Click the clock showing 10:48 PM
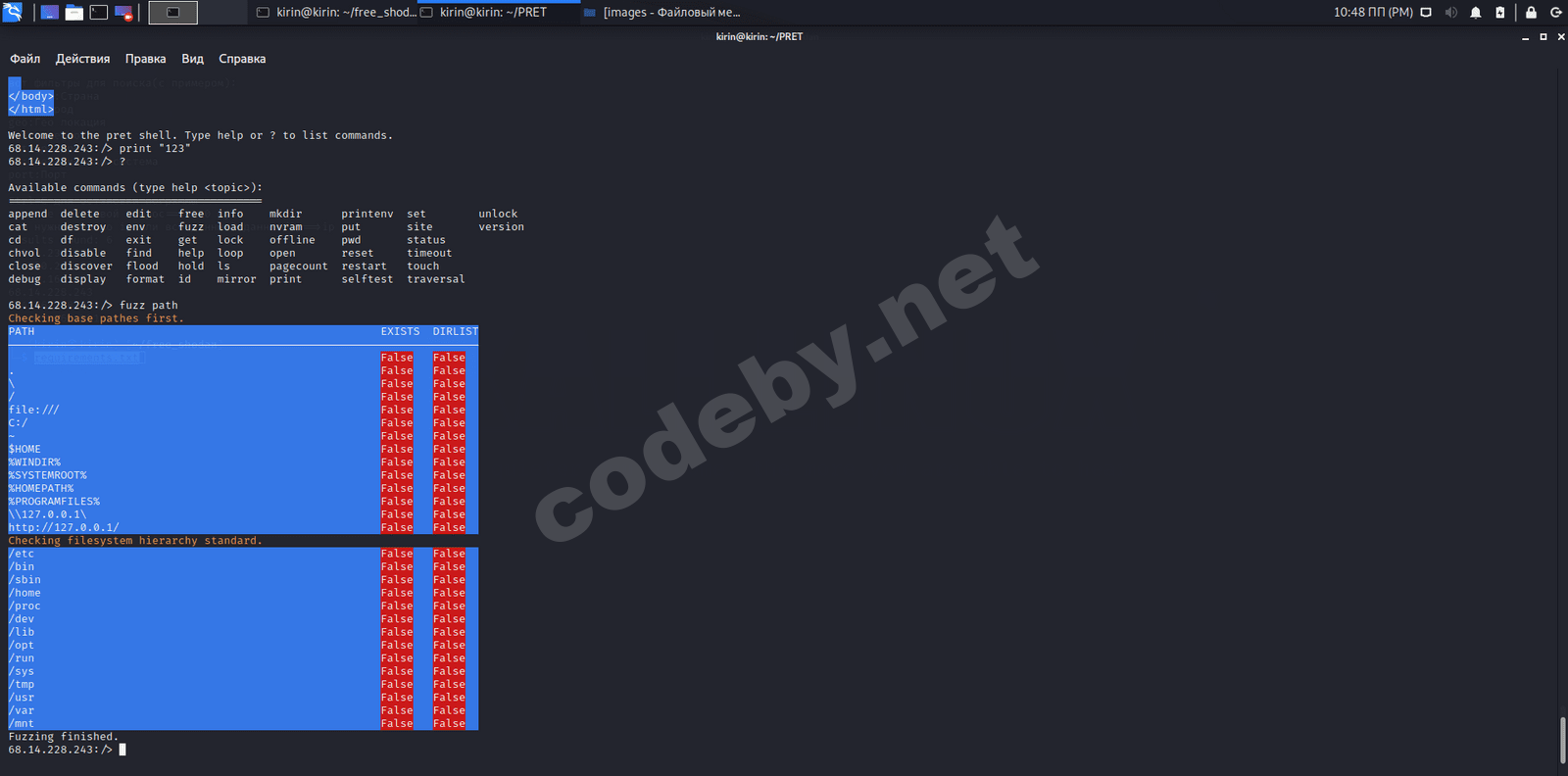The image size is (1568, 776). point(1372,13)
